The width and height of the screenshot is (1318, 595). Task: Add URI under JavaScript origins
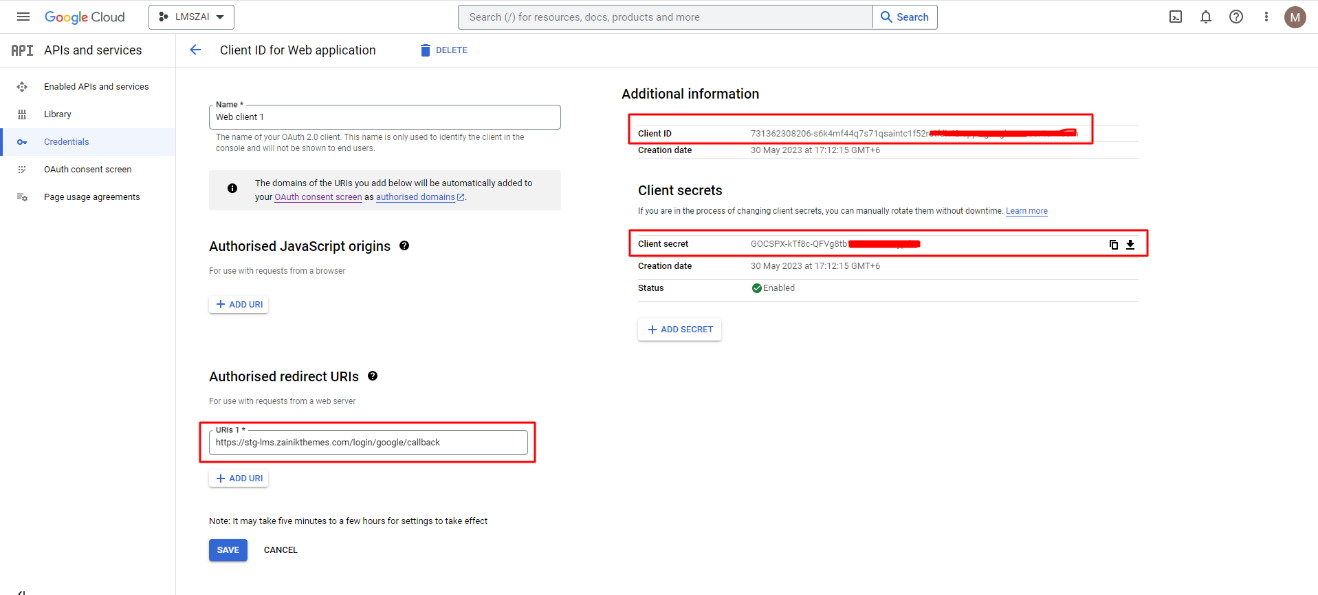pos(239,304)
